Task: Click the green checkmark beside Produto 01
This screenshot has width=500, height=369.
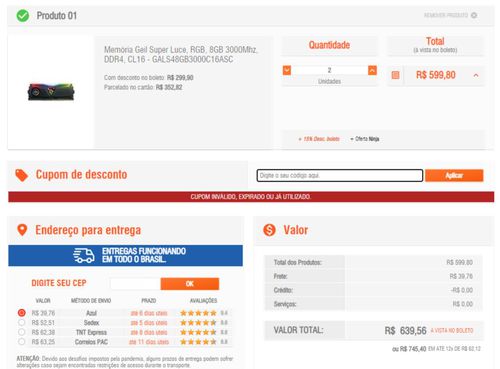Action: pyautogui.click(x=23, y=16)
